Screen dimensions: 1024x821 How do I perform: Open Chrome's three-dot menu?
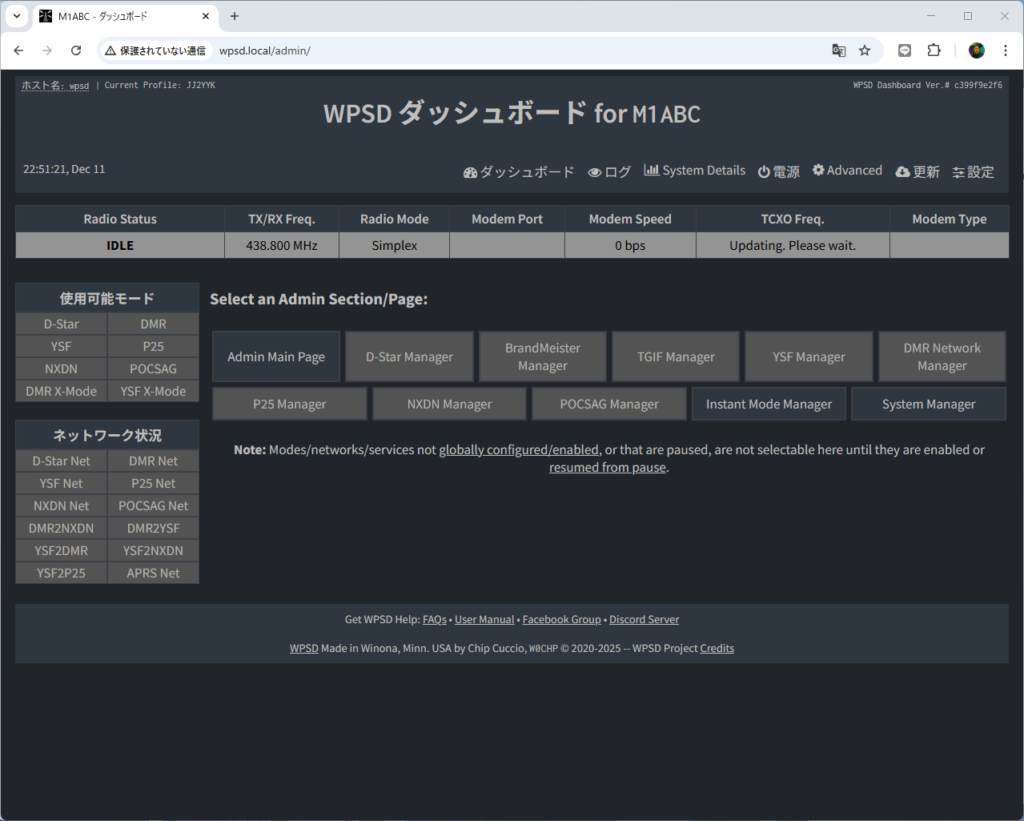(x=1005, y=50)
